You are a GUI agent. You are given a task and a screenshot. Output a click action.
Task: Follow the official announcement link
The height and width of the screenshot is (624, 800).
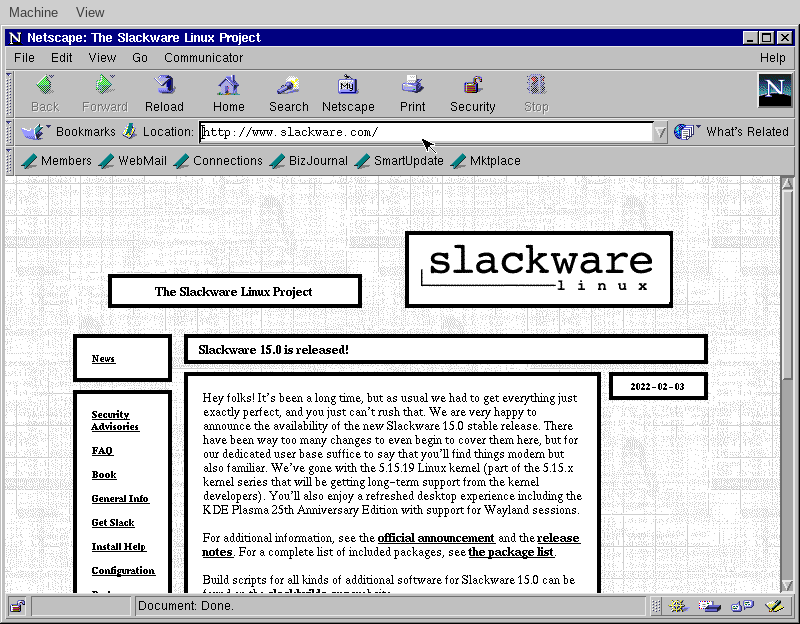tap(436, 538)
